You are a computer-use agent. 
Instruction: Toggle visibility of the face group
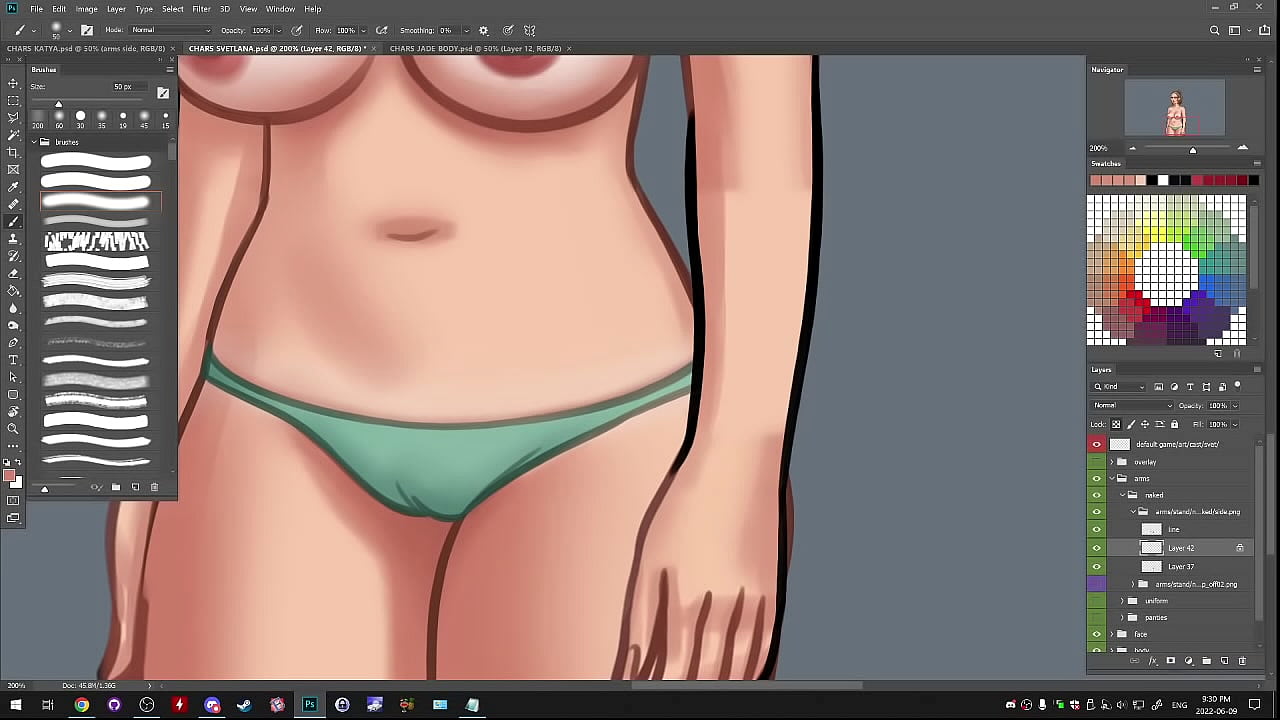coord(1096,634)
